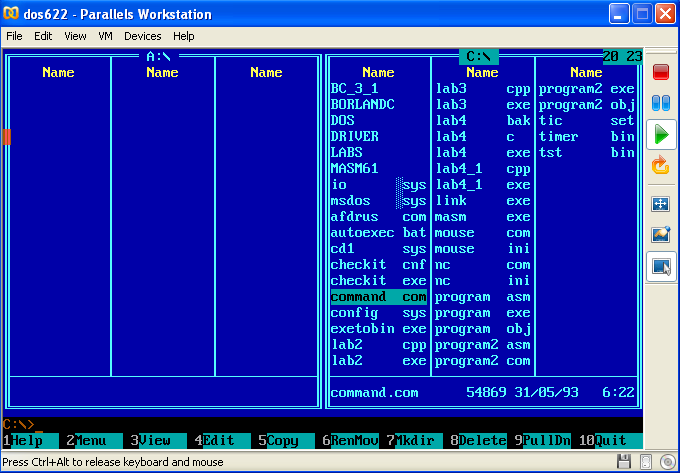
Task: Open the VM menu
Action: 105,36
